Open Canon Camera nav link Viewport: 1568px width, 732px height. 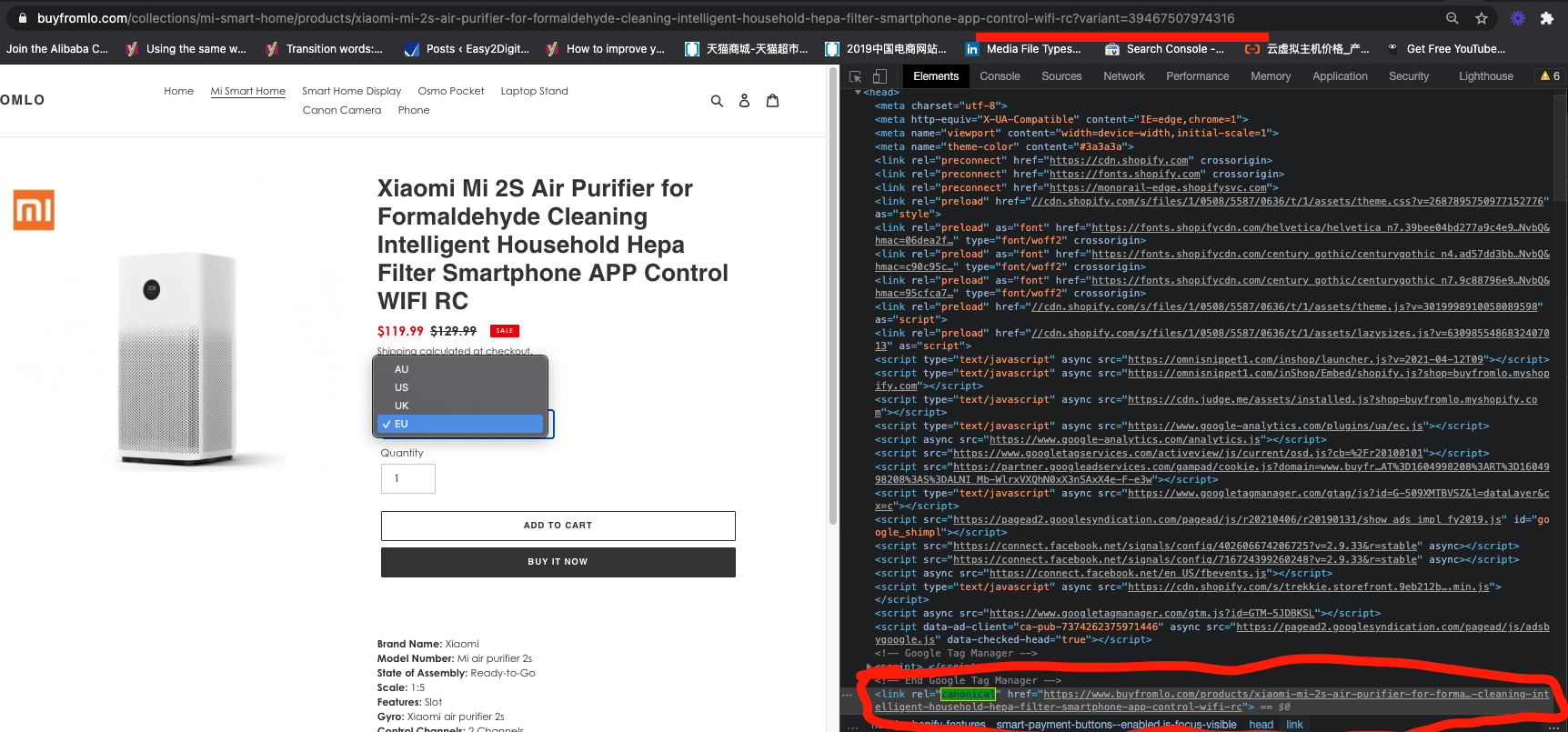coord(342,110)
